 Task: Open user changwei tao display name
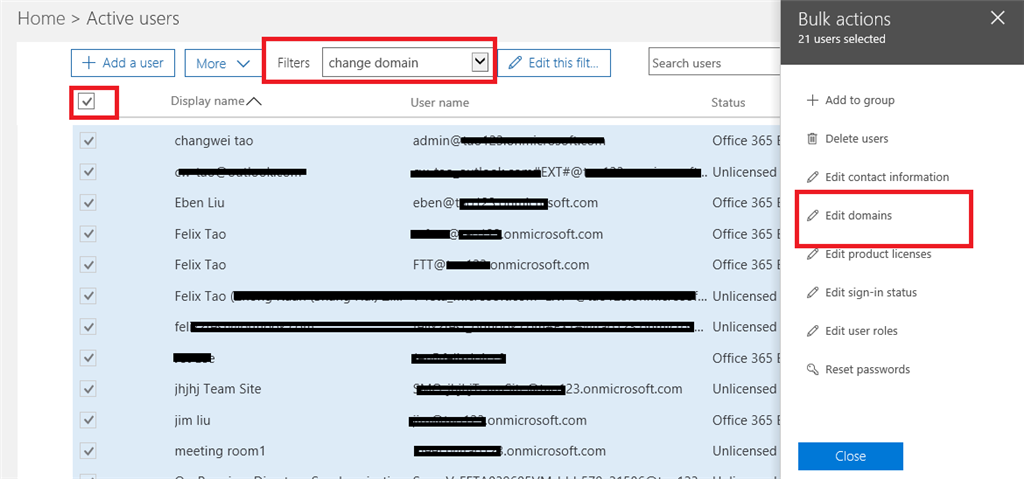point(212,140)
